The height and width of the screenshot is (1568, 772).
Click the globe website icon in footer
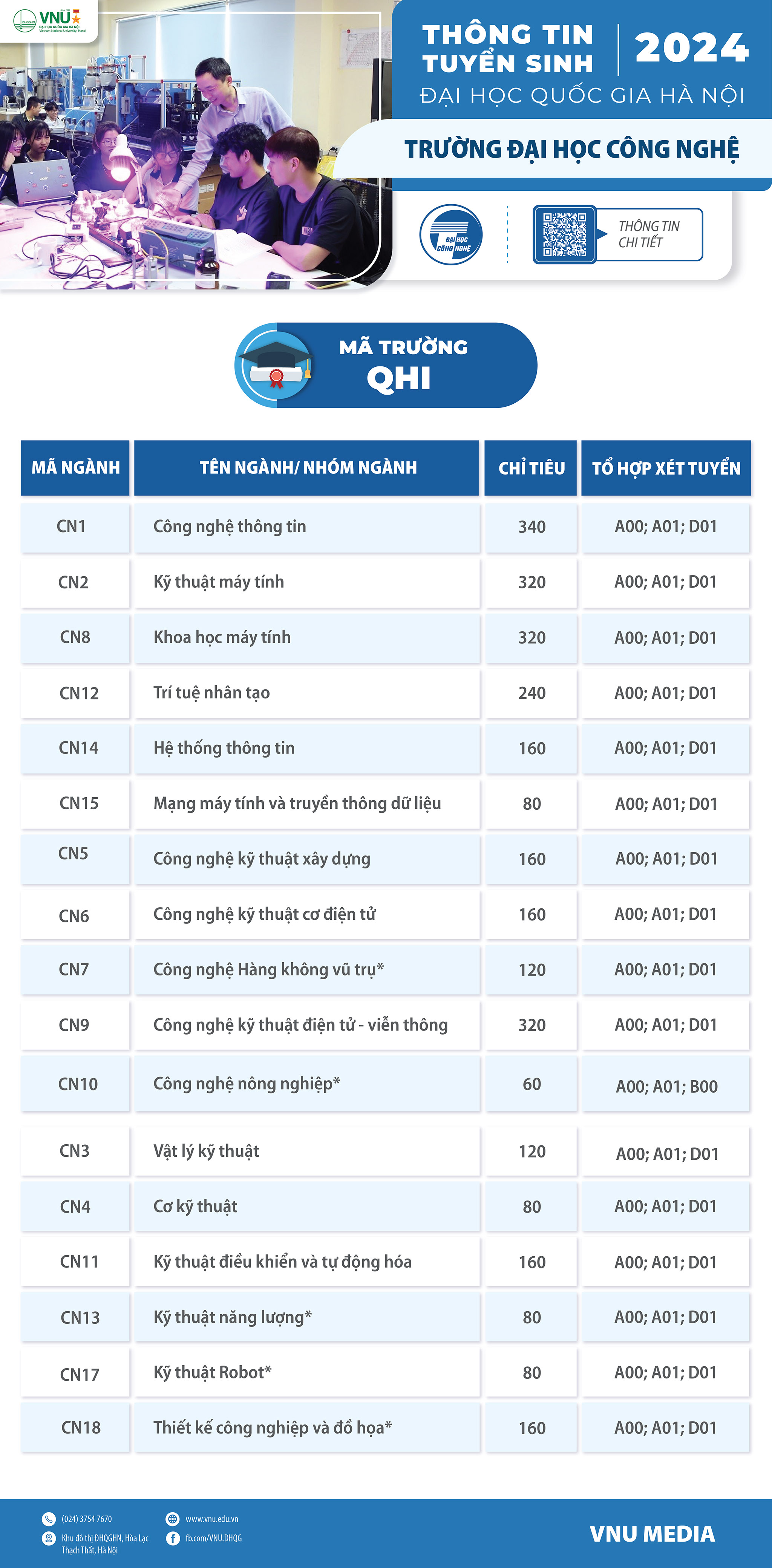point(173,1519)
